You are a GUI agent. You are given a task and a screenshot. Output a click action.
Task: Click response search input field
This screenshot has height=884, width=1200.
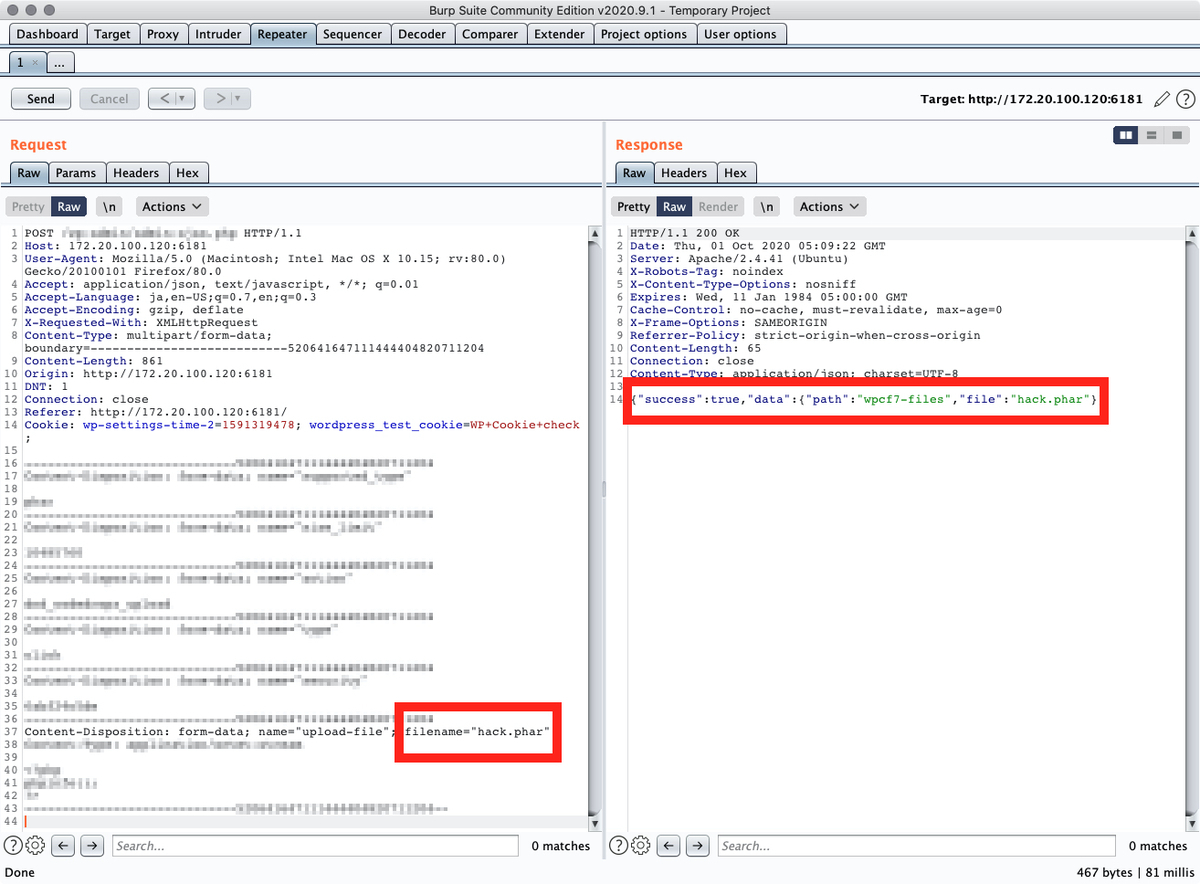click(918, 846)
